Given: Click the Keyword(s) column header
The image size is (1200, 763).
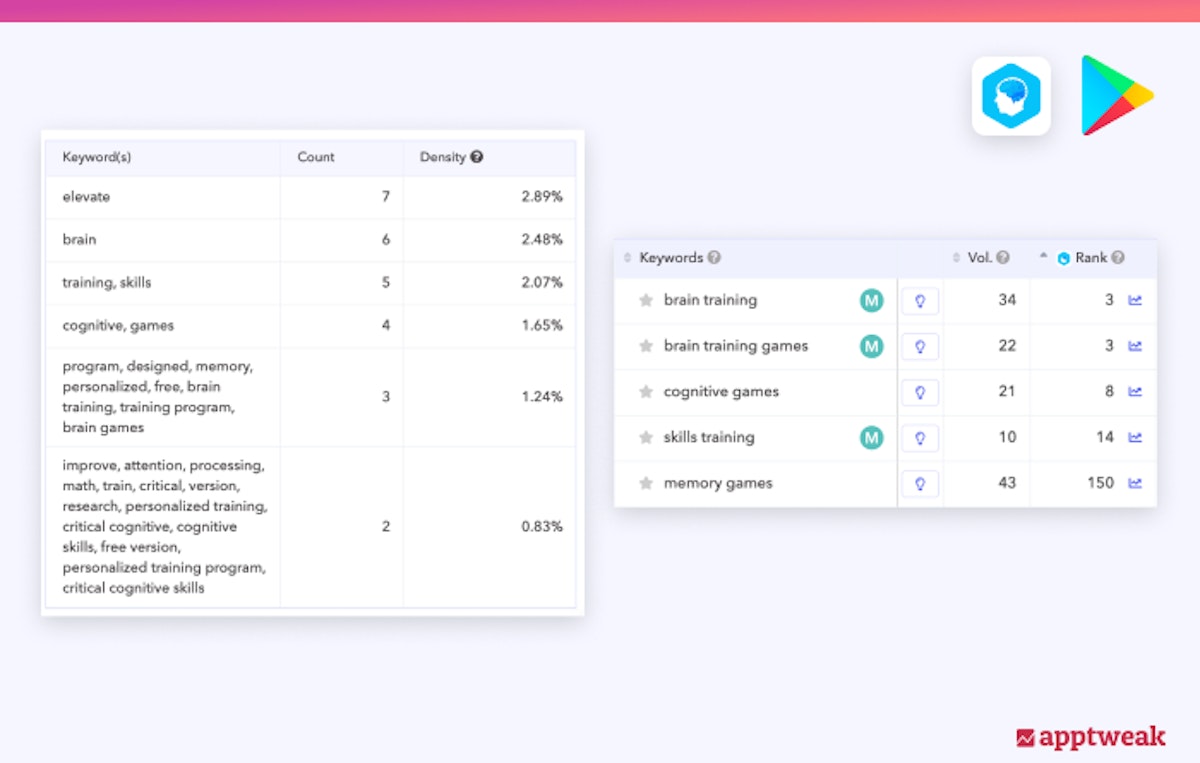Looking at the screenshot, I should click(x=97, y=157).
